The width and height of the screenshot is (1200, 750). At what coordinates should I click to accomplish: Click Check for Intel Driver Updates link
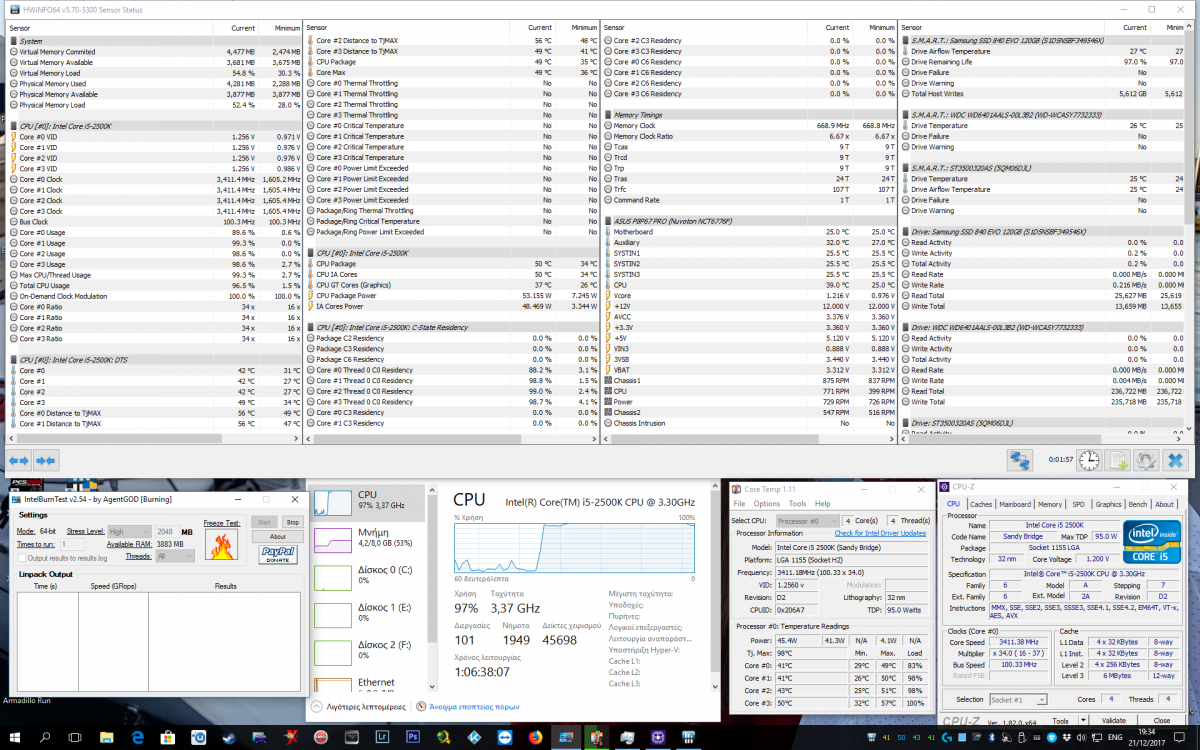click(880, 533)
